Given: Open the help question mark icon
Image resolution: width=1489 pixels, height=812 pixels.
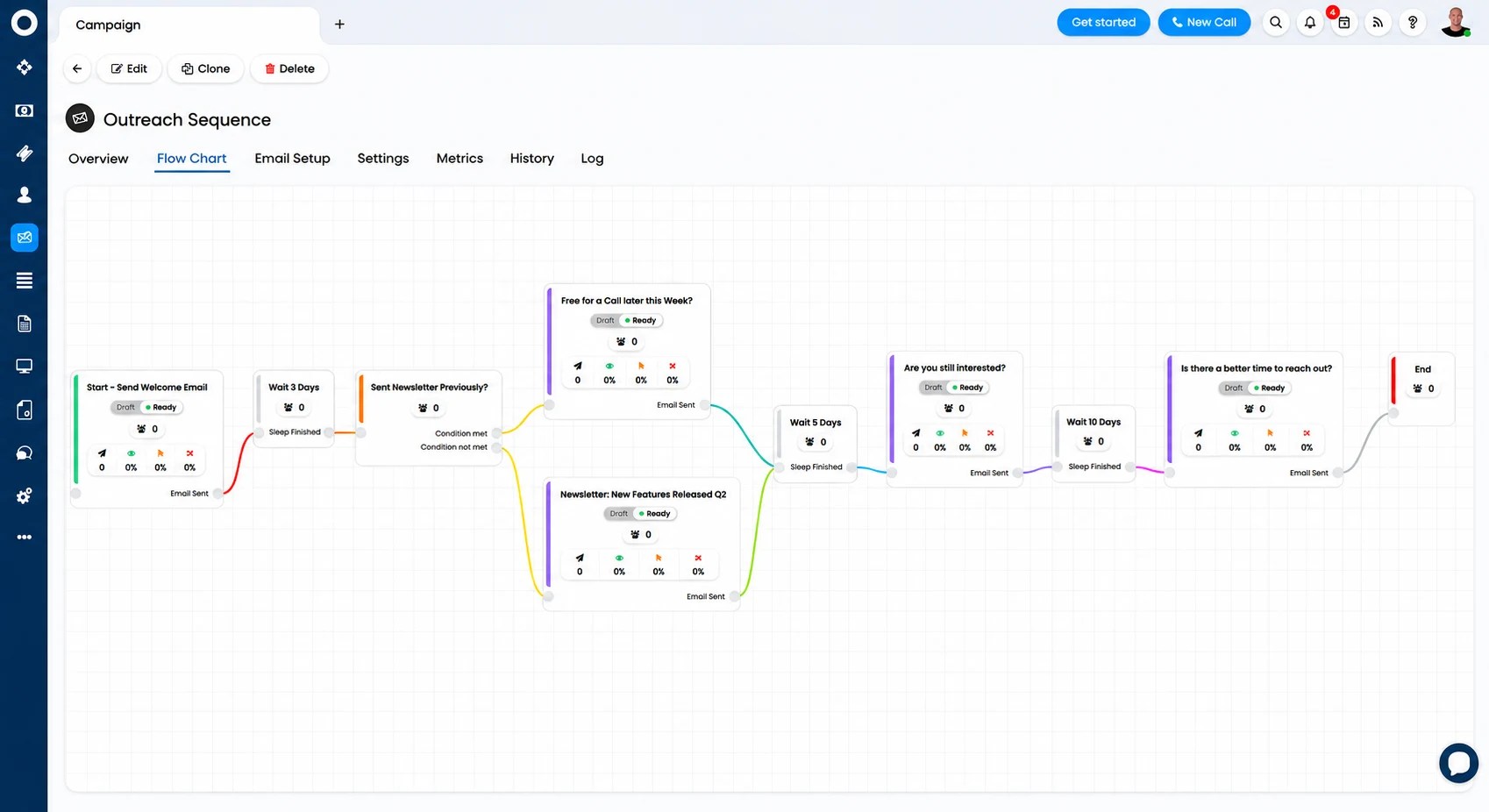Looking at the screenshot, I should (1412, 23).
